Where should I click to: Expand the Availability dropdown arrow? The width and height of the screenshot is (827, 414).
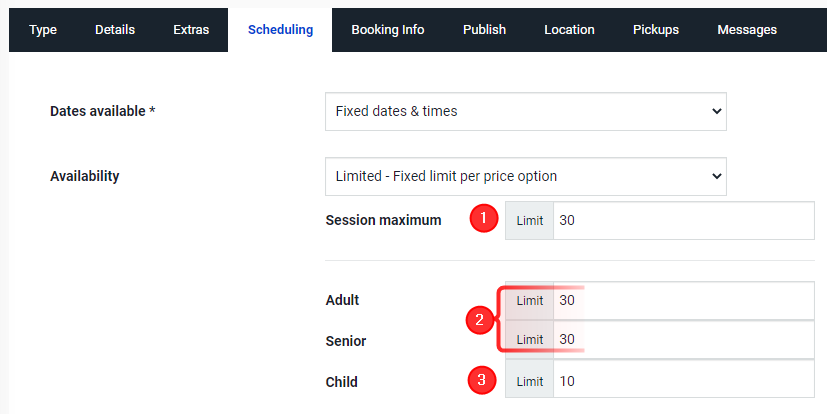716,176
